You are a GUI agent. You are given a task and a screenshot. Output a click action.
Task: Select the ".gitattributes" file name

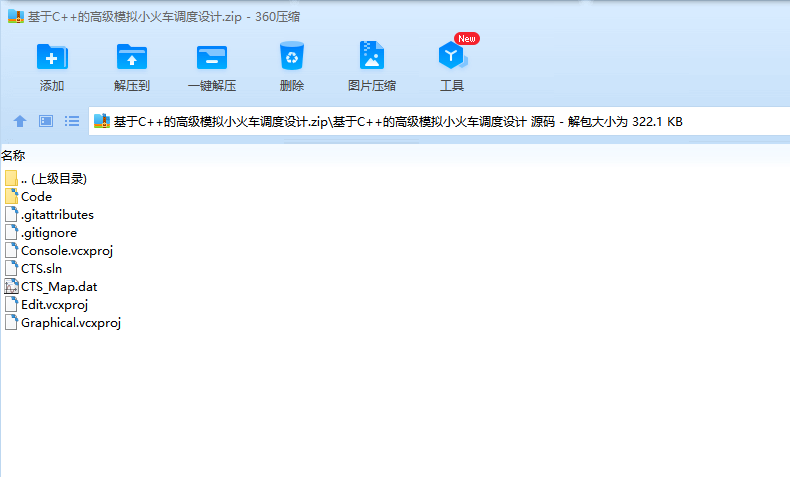[57, 215]
